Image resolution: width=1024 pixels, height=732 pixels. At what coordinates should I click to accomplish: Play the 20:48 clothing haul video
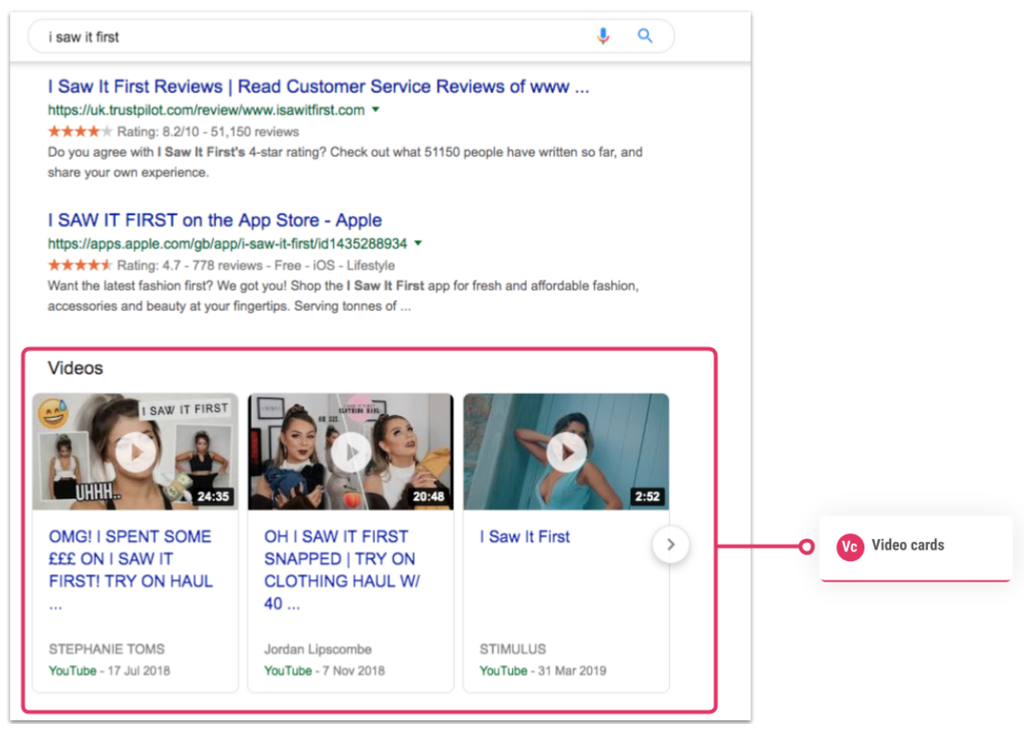click(x=350, y=452)
